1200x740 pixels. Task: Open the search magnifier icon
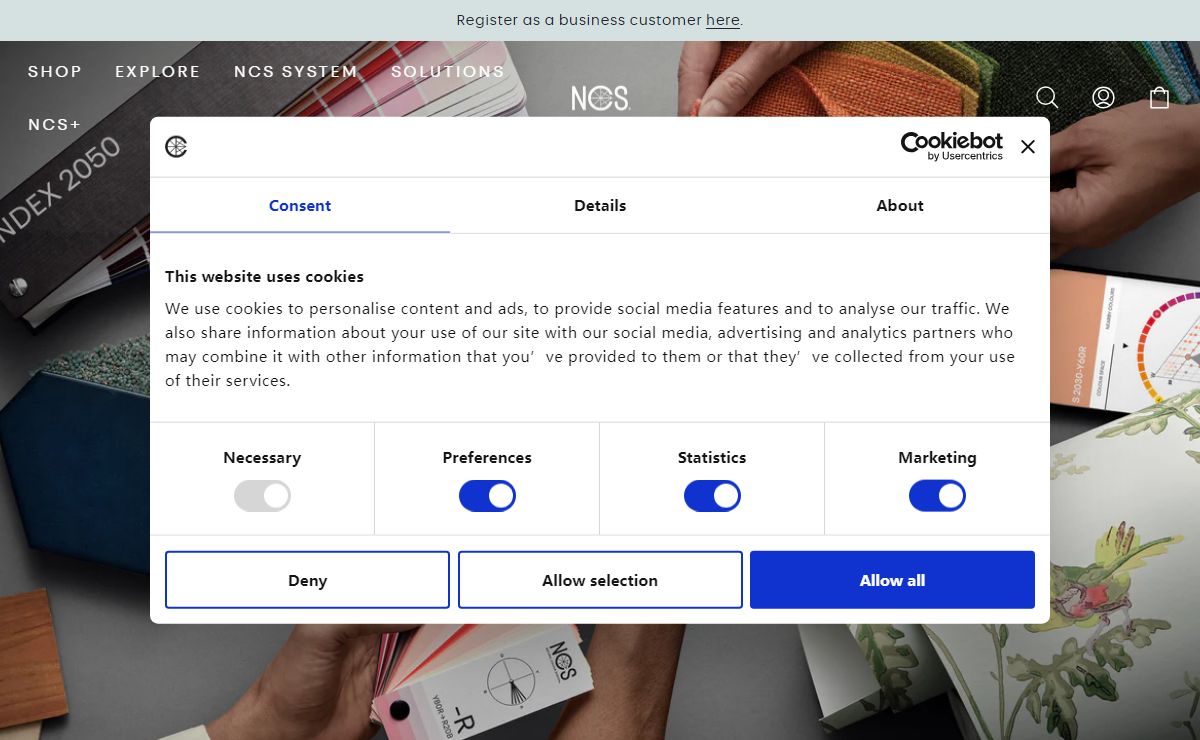pyautogui.click(x=1047, y=97)
